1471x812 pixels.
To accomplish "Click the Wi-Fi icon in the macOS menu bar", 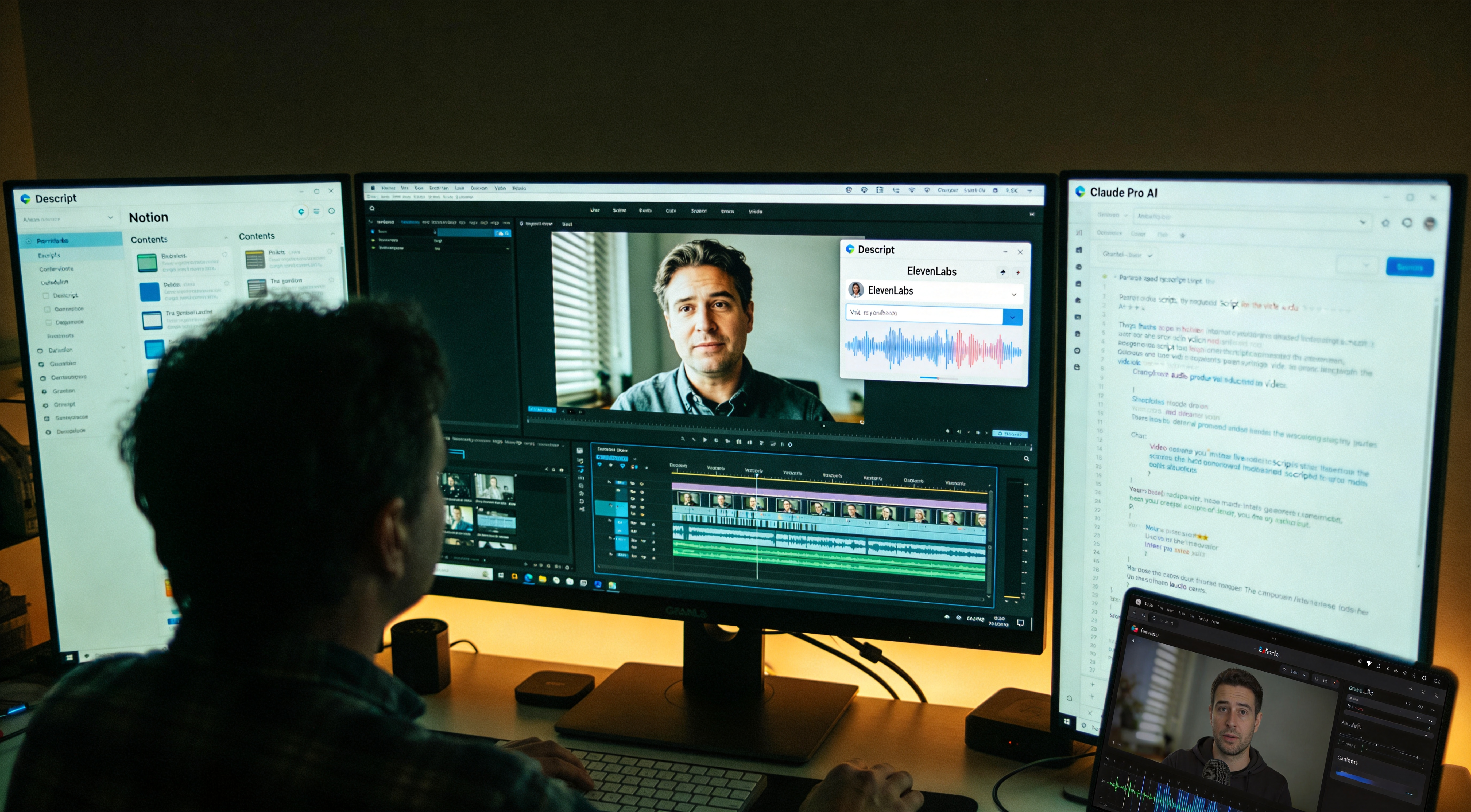I will pyautogui.click(x=912, y=190).
